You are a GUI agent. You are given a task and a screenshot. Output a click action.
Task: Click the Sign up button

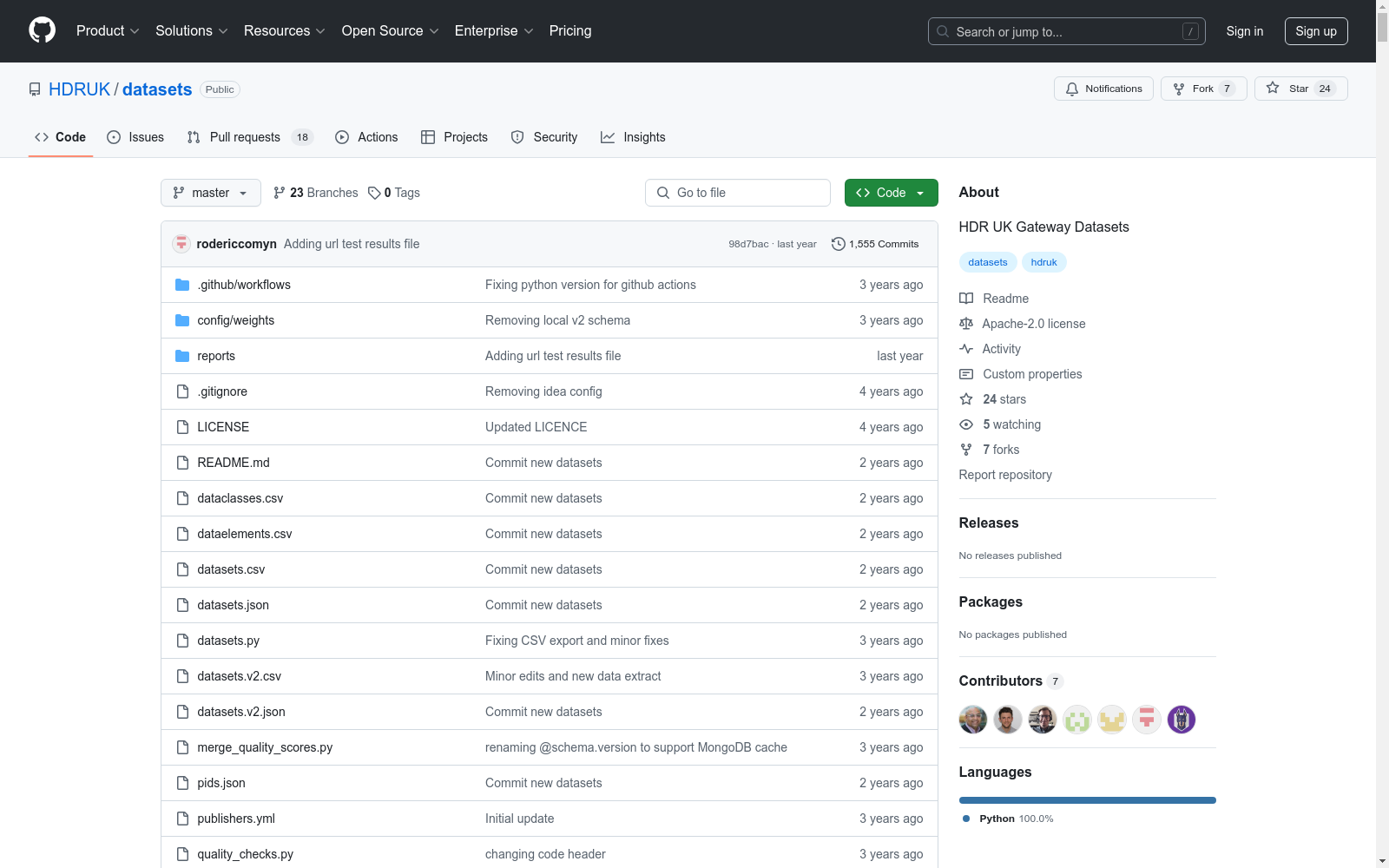[x=1316, y=31]
